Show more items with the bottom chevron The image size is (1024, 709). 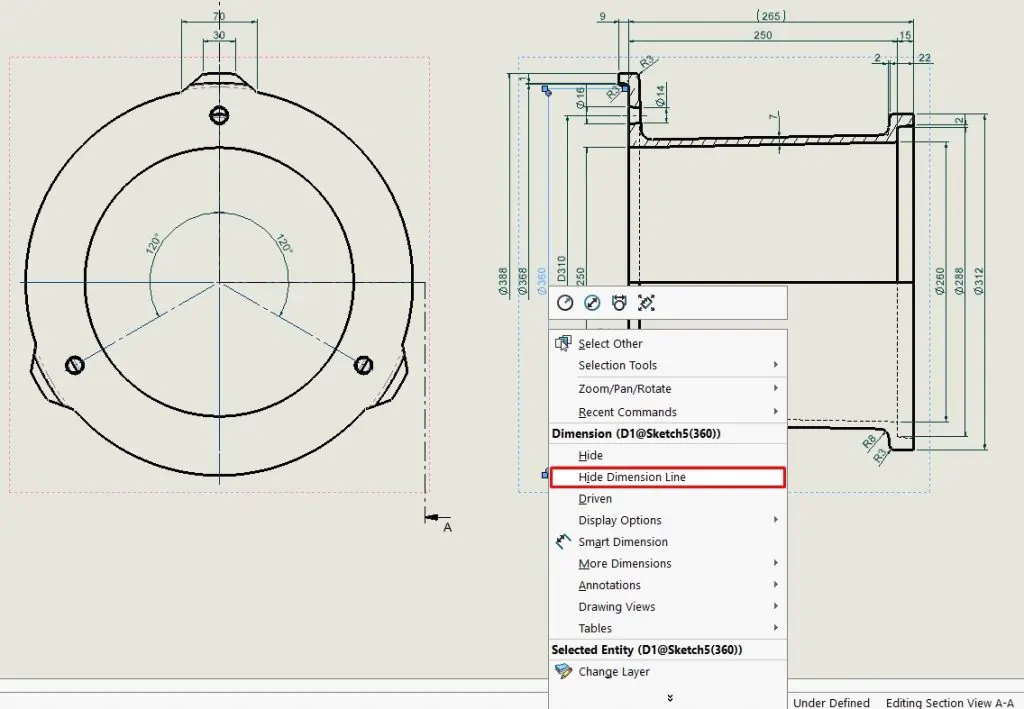click(669, 698)
